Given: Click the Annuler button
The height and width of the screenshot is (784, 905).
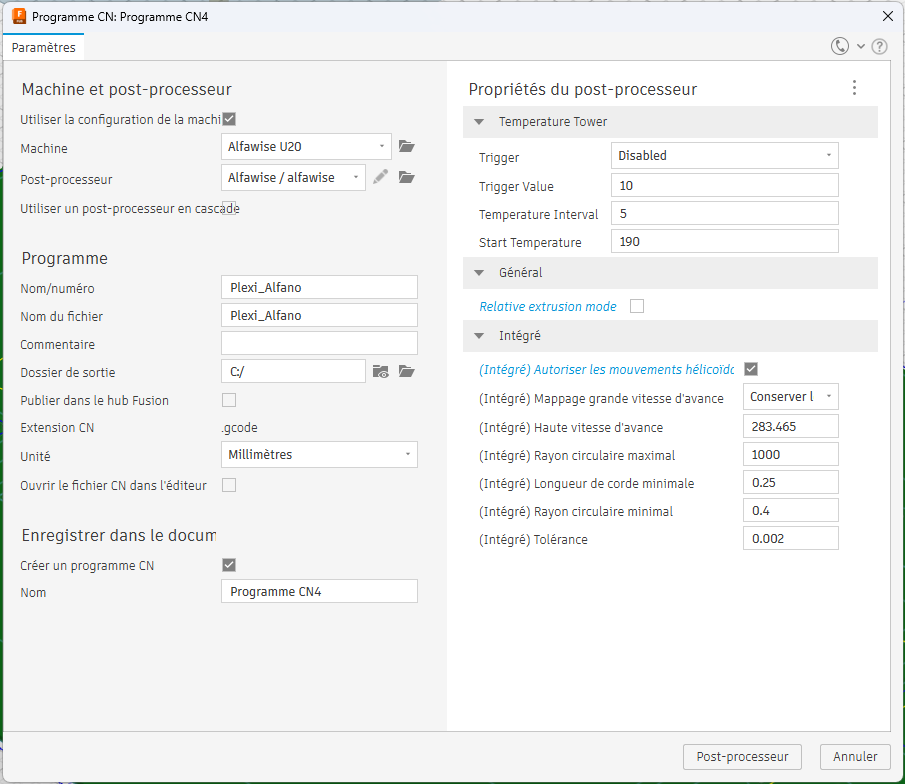Looking at the screenshot, I should 854,757.
